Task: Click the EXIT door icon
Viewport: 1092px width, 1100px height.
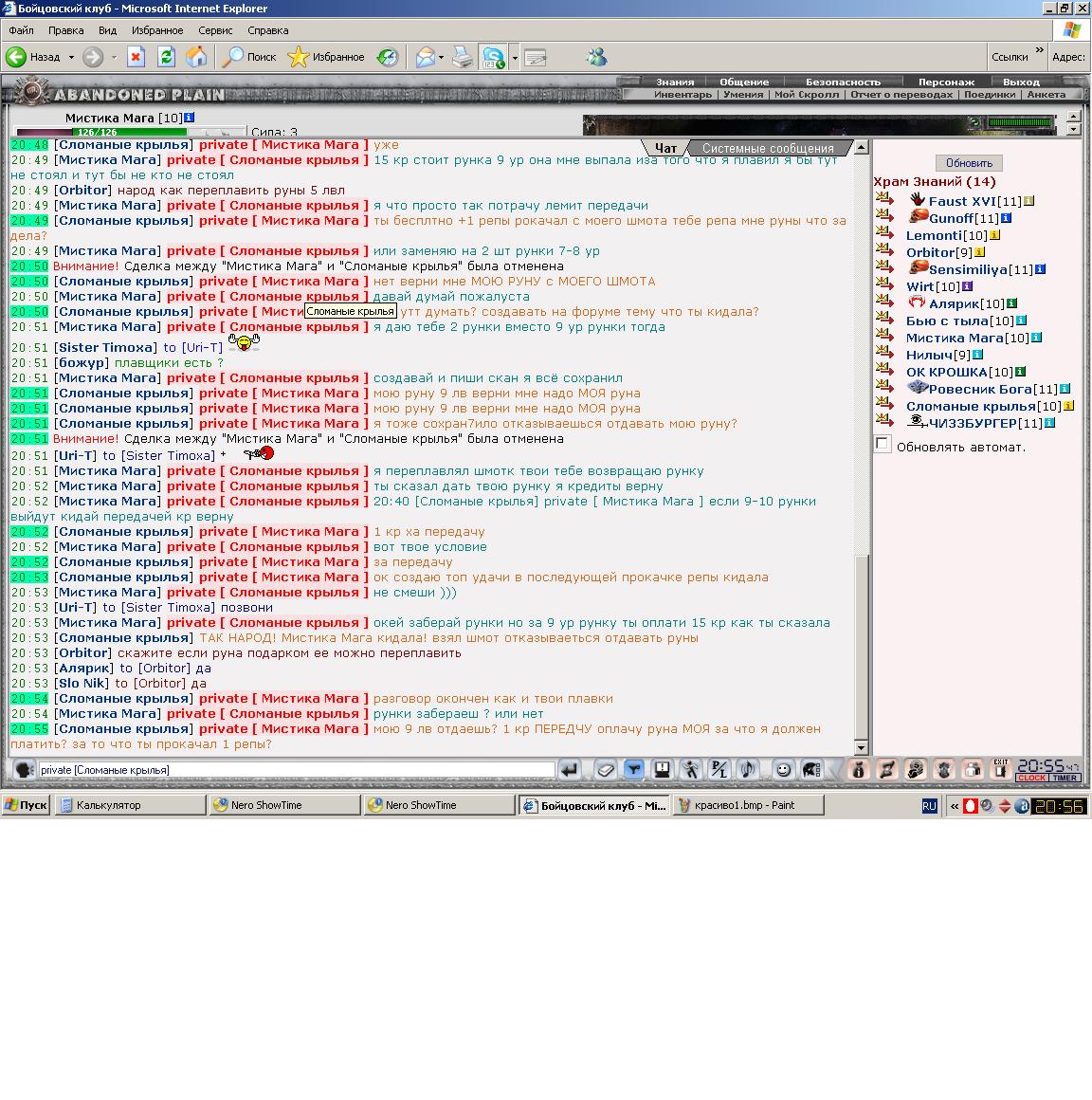Action: click(1001, 770)
